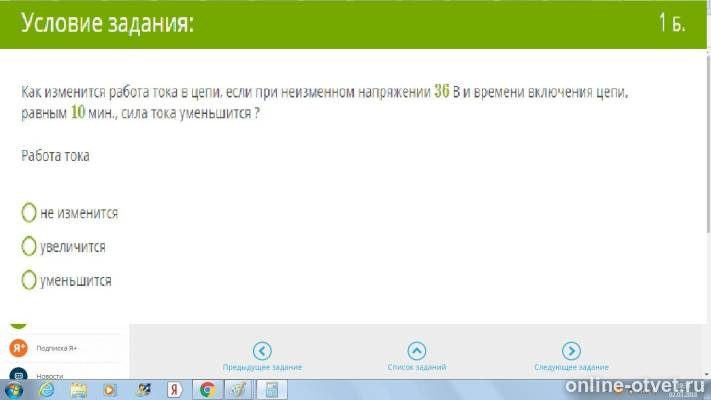
Task: Click the 'Работа тока' prompt text
Action: (55, 156)
